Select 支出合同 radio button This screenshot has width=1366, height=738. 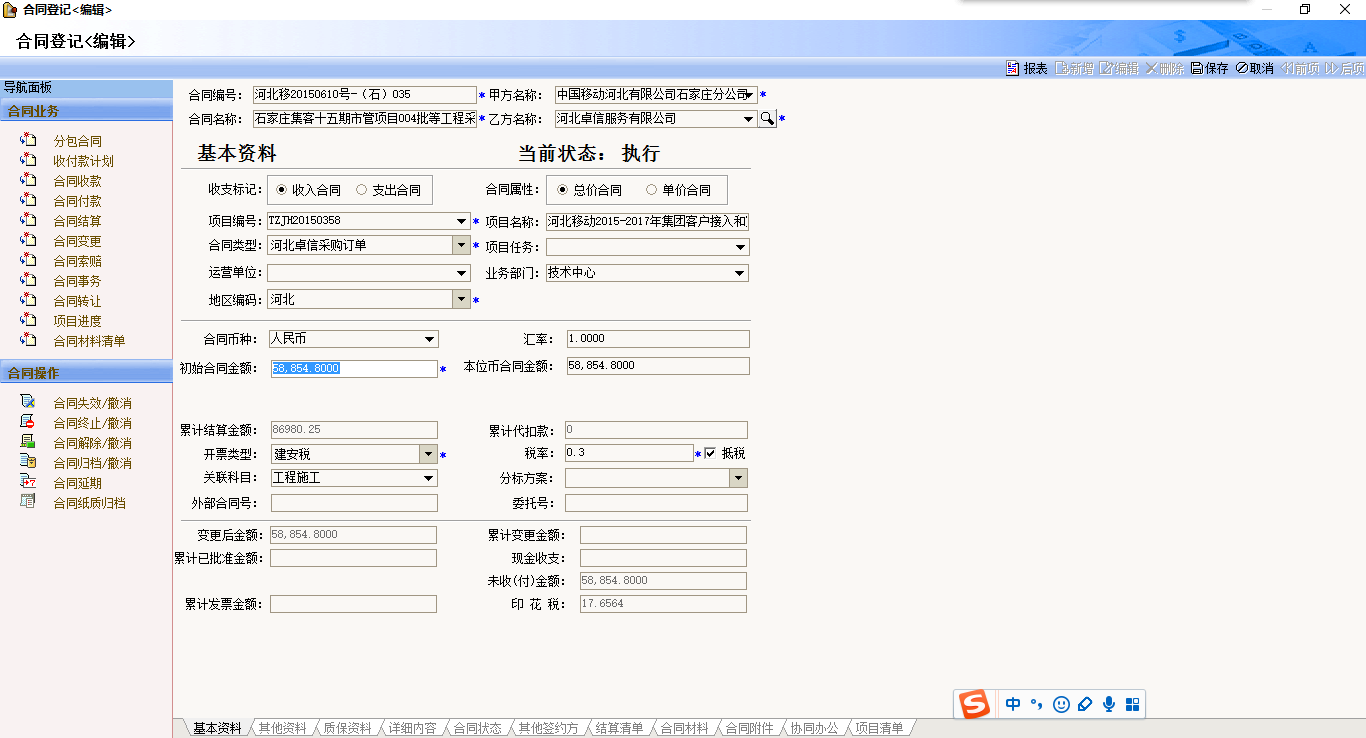coord(362,190)
